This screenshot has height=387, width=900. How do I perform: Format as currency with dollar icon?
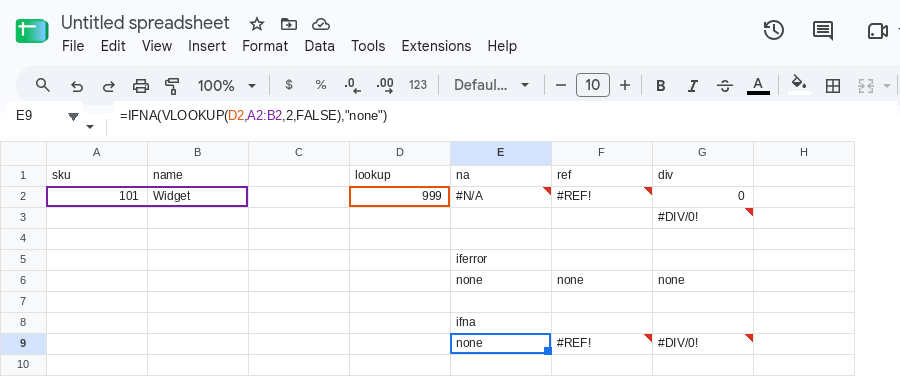pyautogui.click(x=289, y=85)
